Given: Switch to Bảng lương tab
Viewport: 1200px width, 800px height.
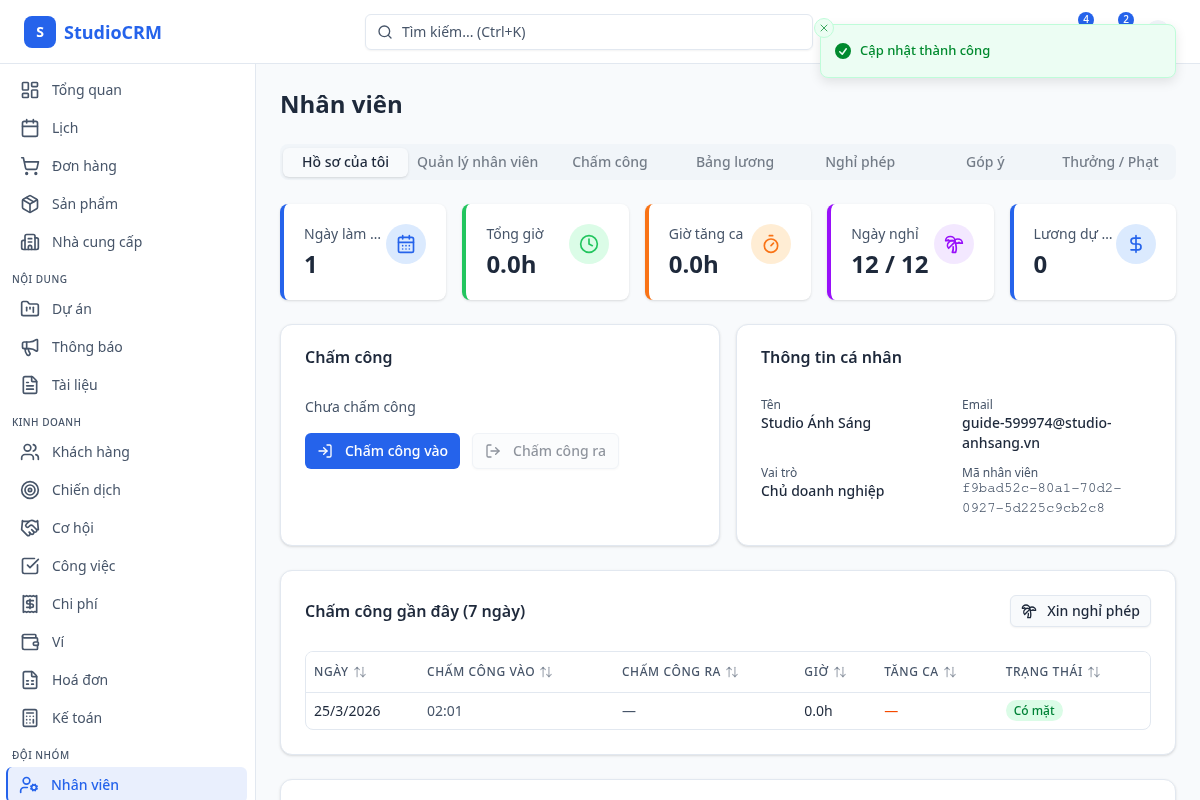Looking at the screenshot, I should click(x=735, y=162).
